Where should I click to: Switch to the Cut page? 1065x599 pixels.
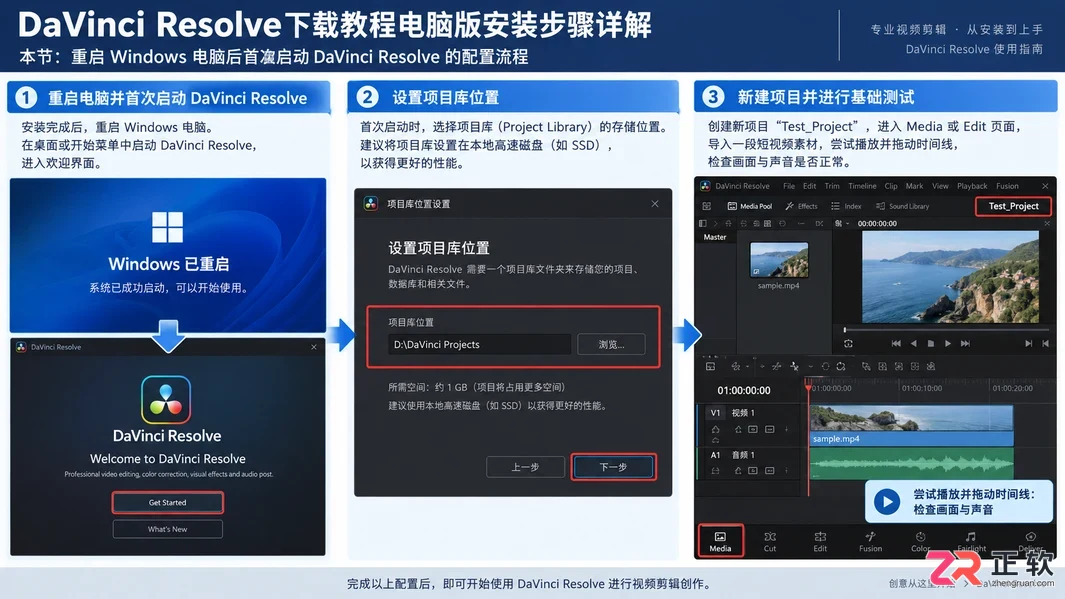[770, 542]
